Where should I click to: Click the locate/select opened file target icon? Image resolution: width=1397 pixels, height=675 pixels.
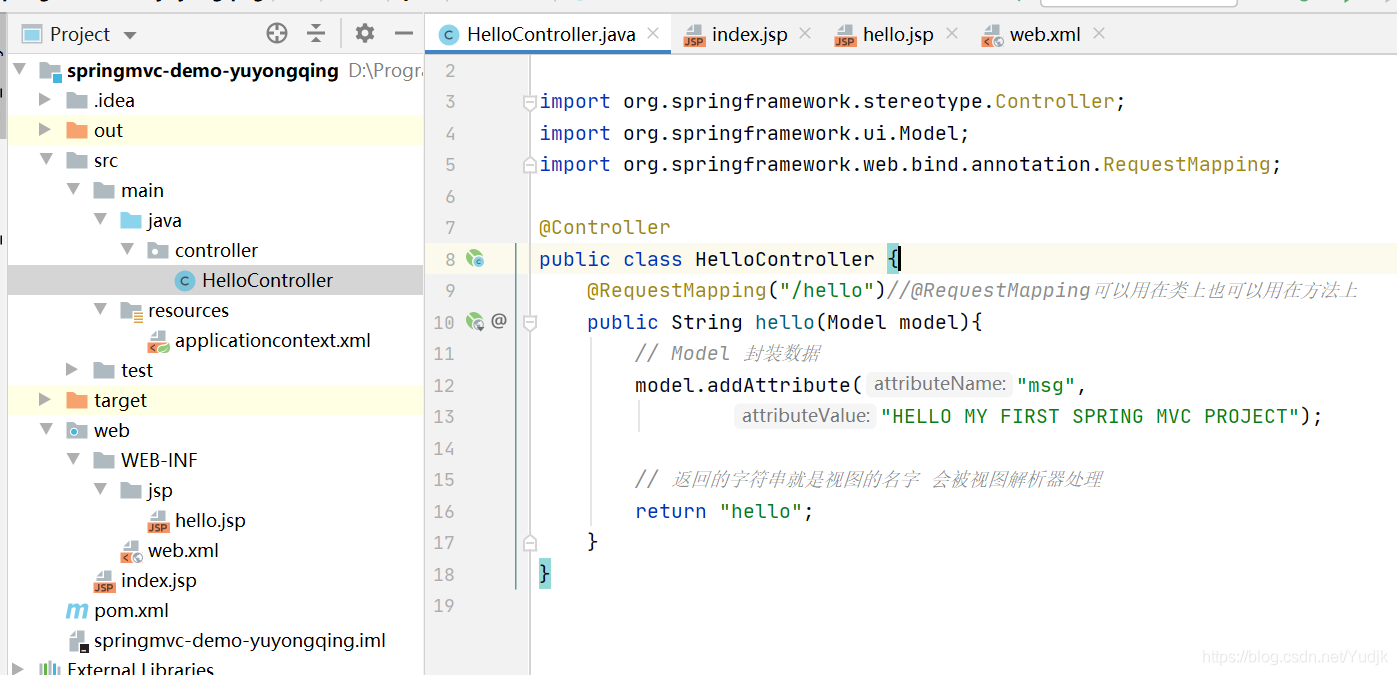tap(277, 34)
